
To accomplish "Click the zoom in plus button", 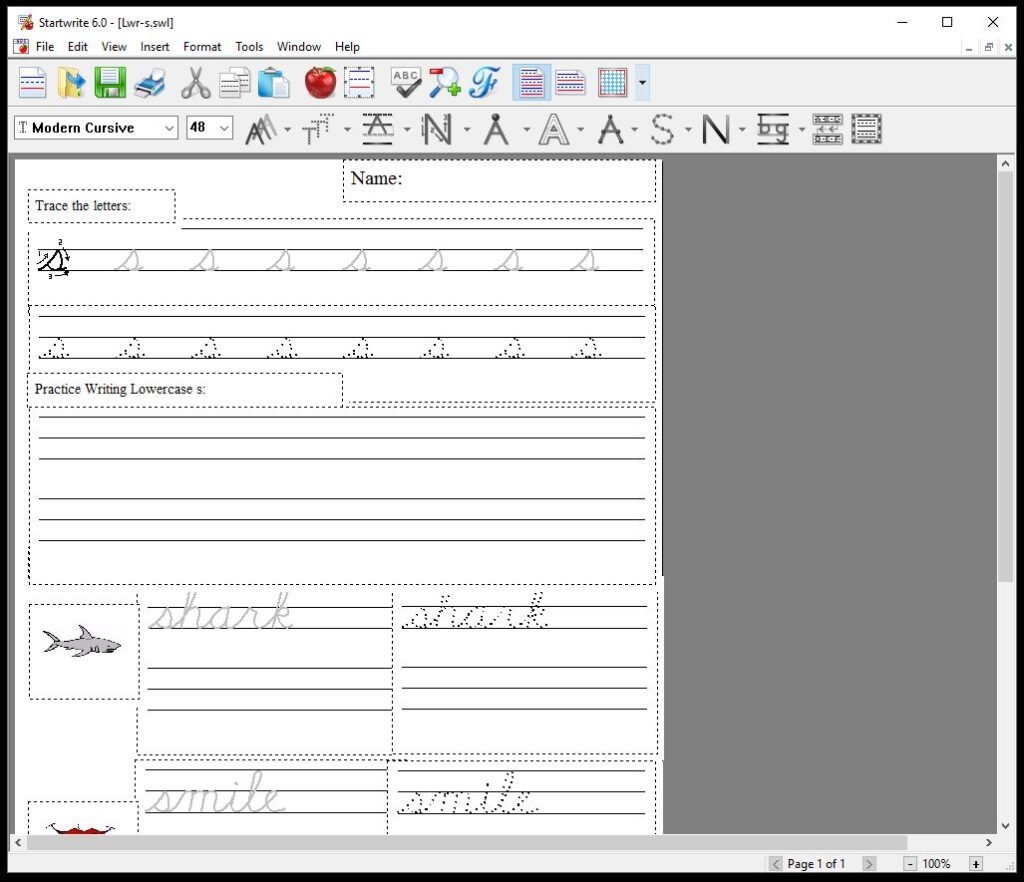I will pos(975,864).
